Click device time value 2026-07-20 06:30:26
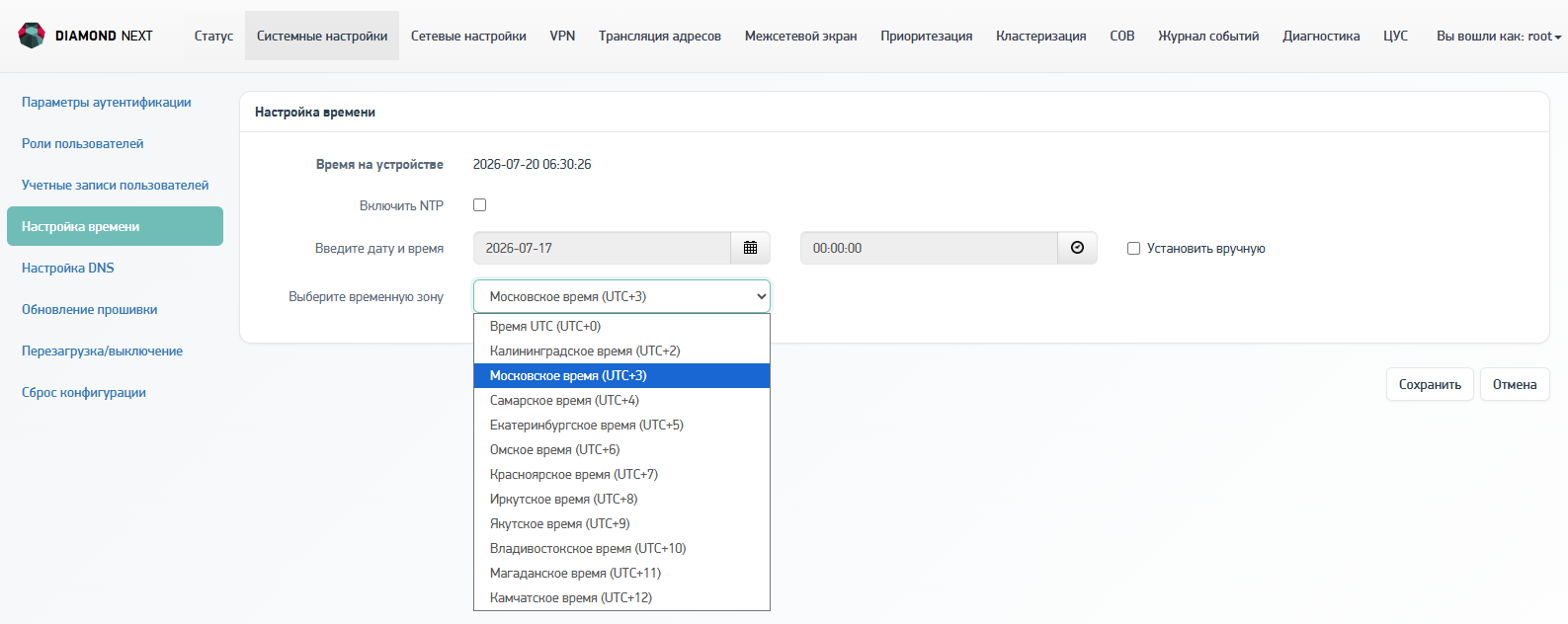Image resolution: width=1568 pixels, height=624 pixels. click(x=532, y=164)
